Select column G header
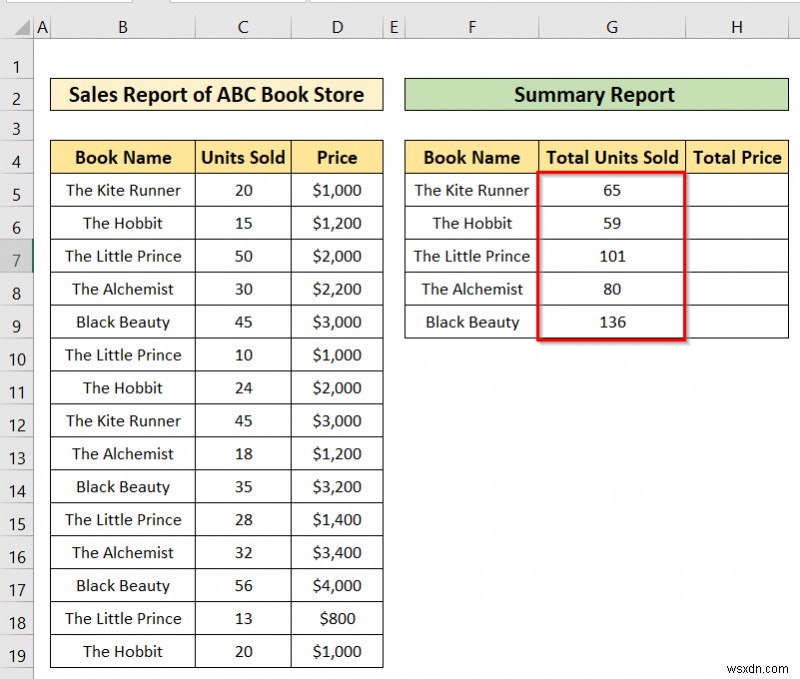 click(x=611, y=26)
